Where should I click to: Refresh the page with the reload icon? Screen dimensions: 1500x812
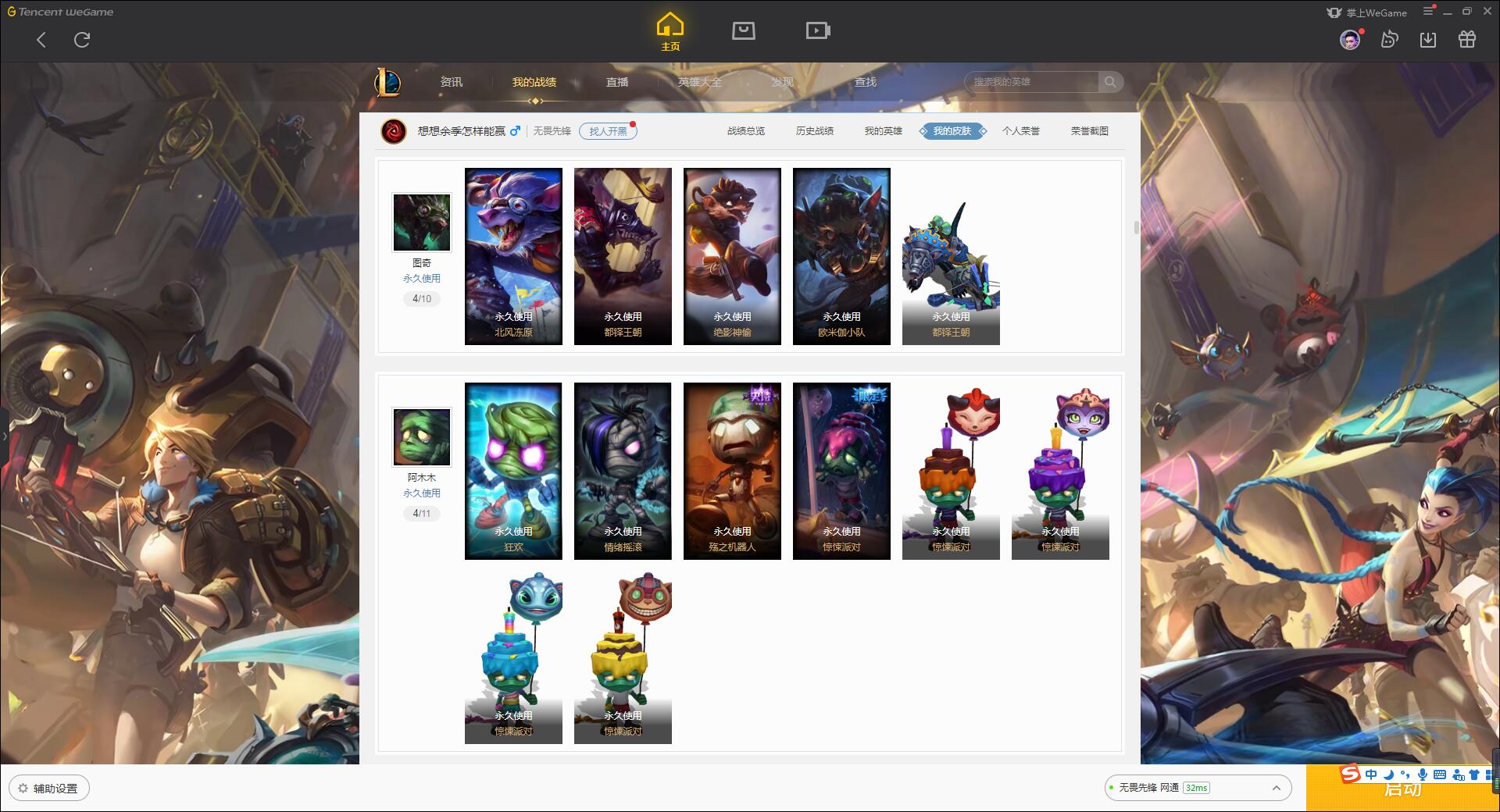tap(82, 40)
